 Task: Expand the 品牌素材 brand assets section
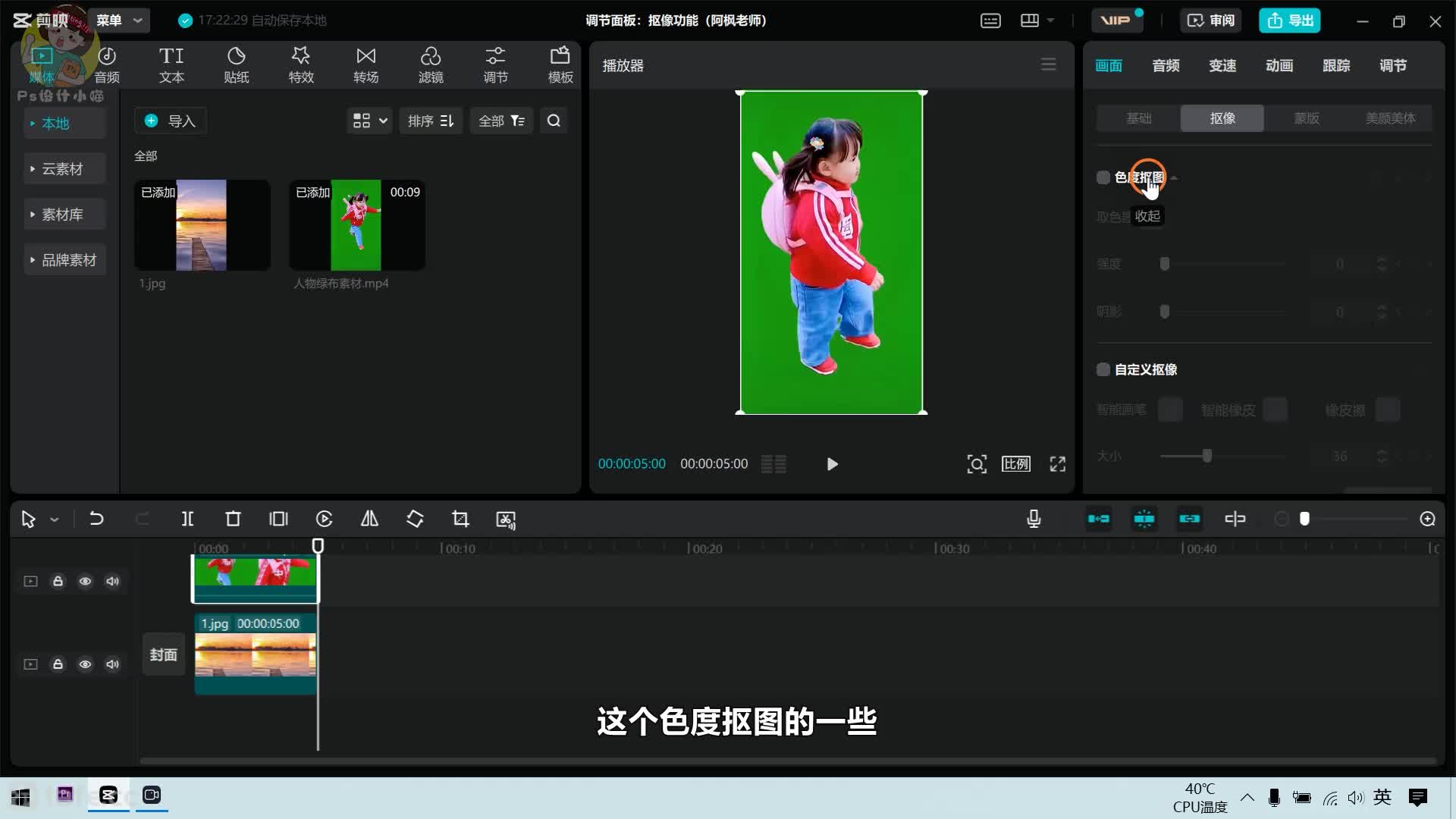[x=64, y=260]
